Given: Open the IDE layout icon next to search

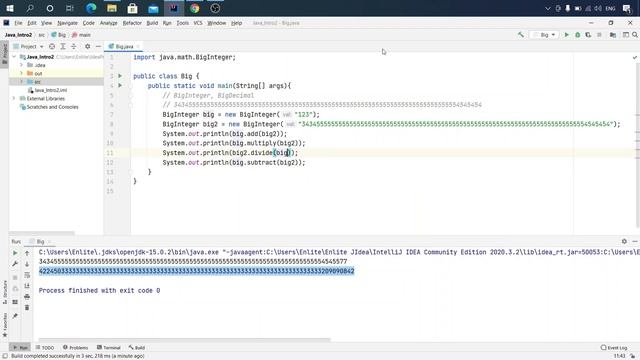Looking at the screenshot, I should click(x=626, y=35).
